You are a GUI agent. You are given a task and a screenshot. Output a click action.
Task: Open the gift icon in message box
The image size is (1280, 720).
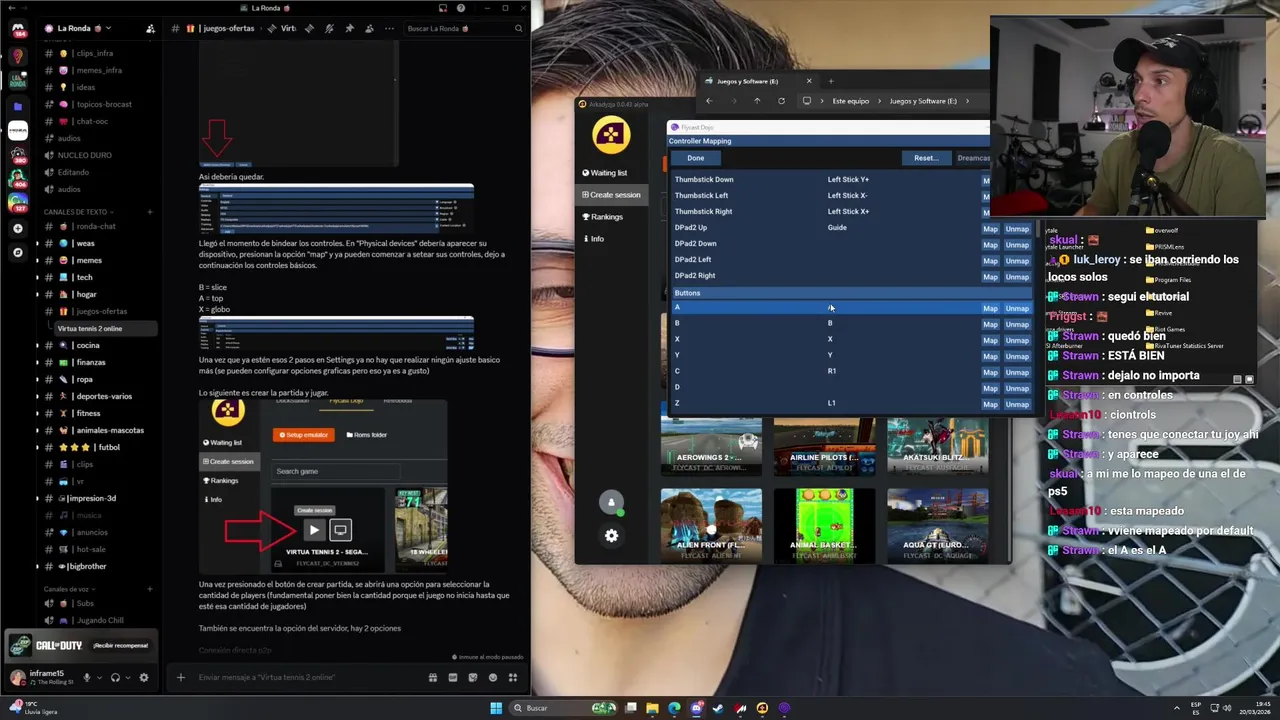(432, 678)
